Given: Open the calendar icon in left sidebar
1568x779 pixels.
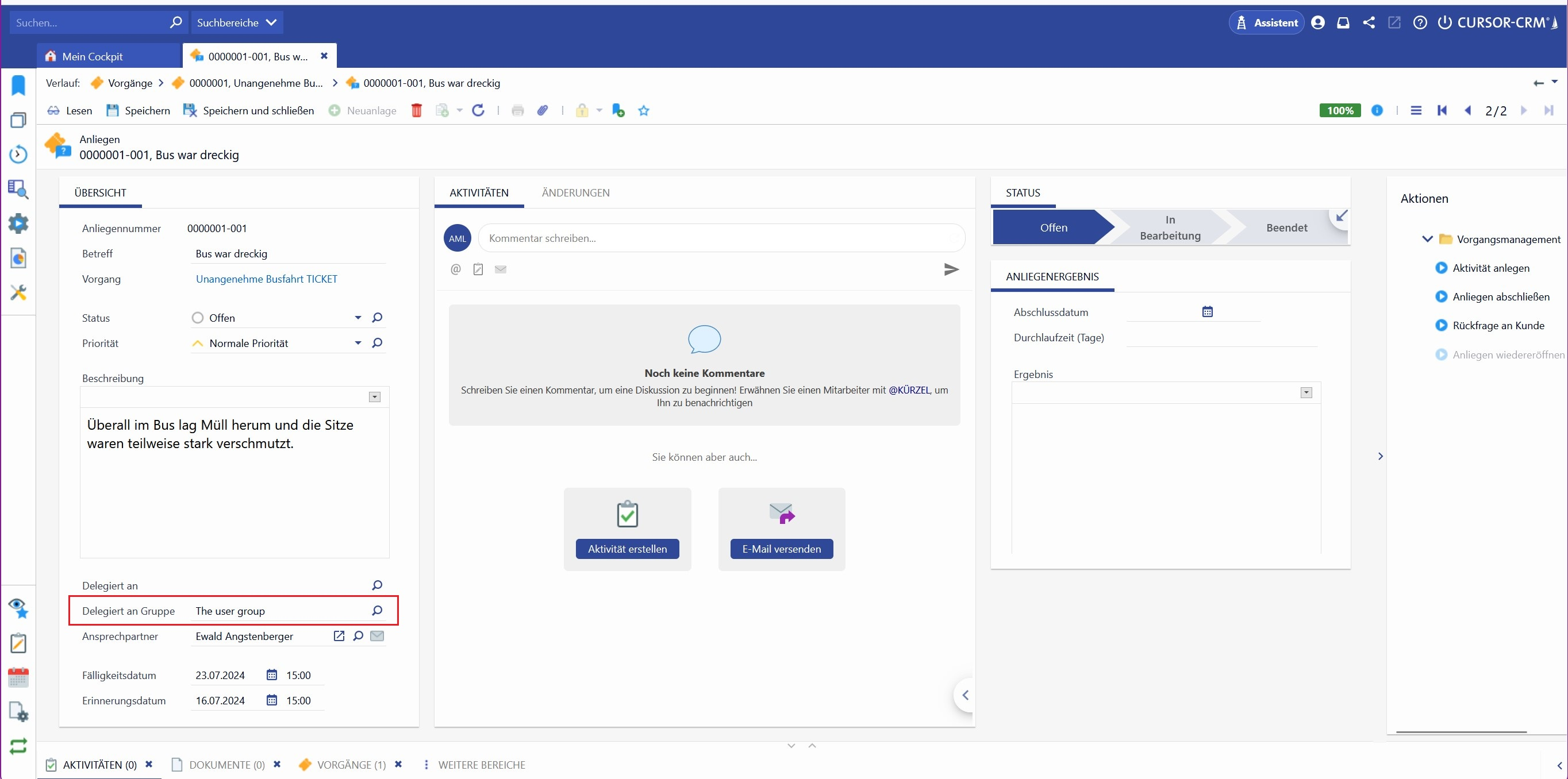Looking at the screenshot, I should [18, 677].
